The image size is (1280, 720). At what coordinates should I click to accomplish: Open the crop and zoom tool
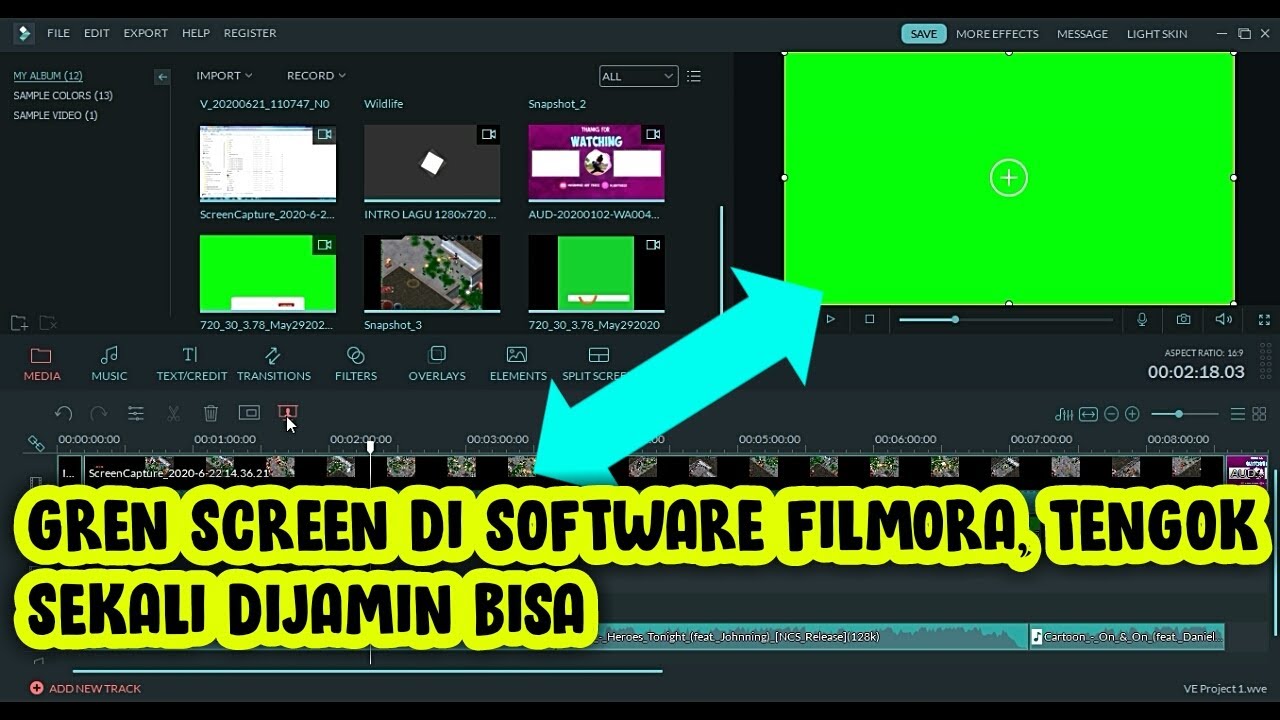coord(249,412)
